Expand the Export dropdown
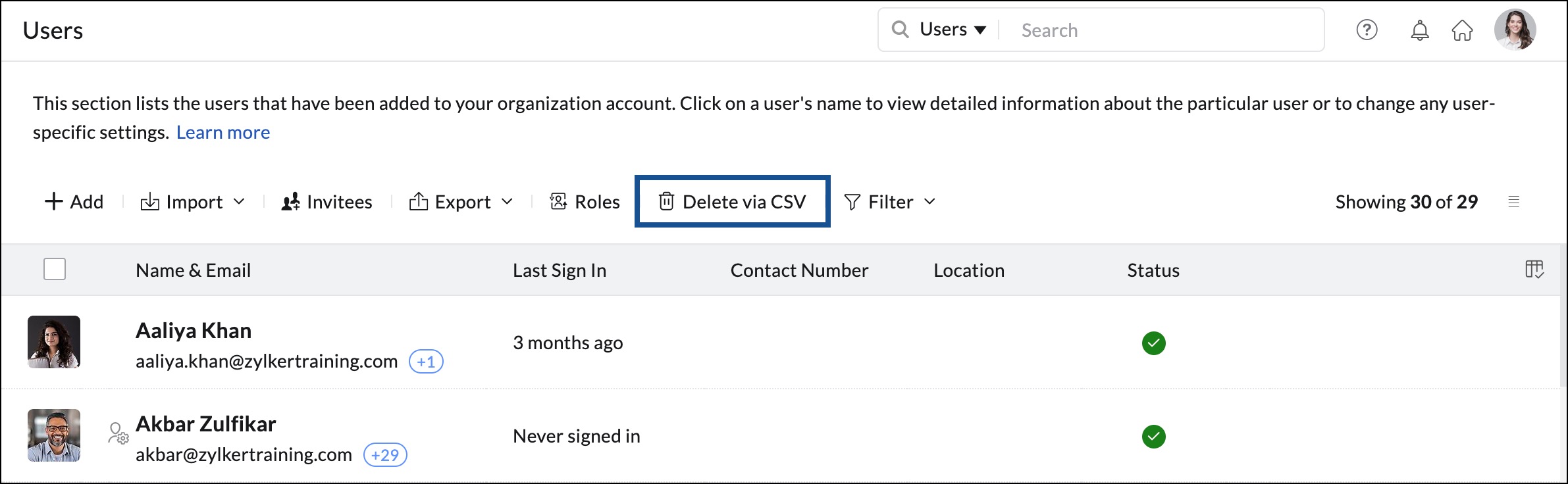The height and width of the screenshot is (484, 1568). click(x=461, y=202)
